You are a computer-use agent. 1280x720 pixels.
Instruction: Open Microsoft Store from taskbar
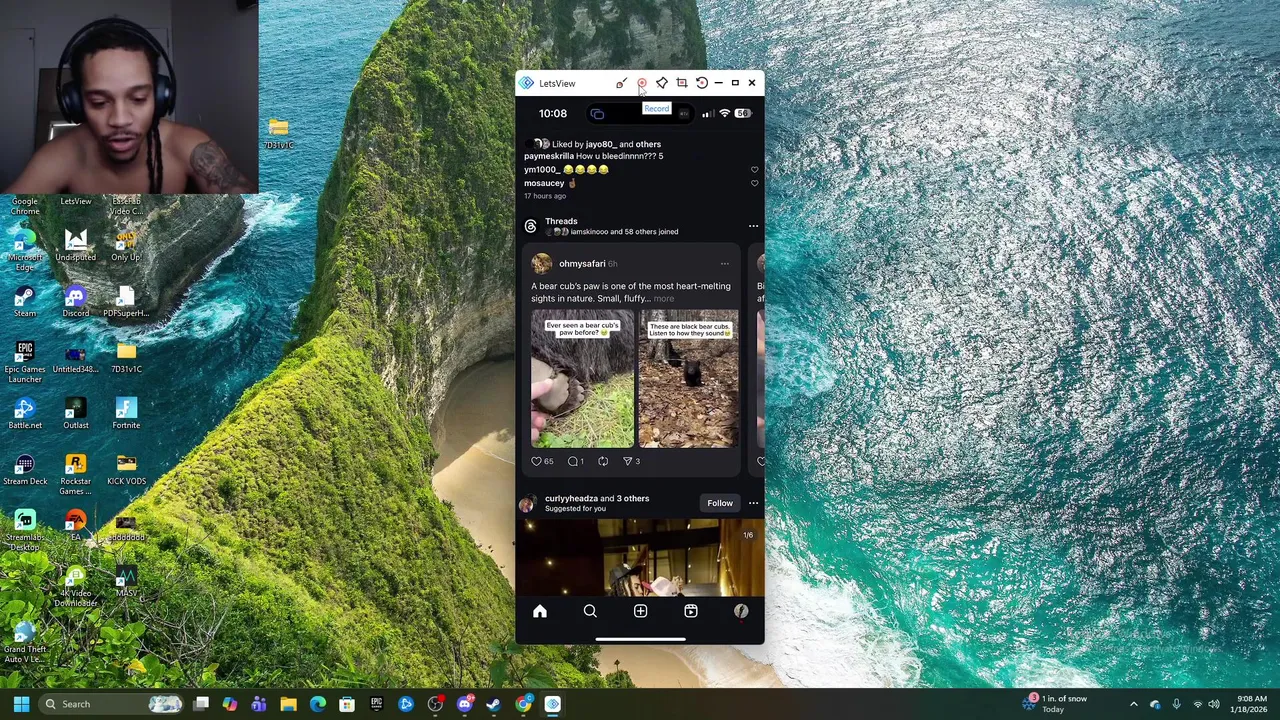tap(347, 704)
